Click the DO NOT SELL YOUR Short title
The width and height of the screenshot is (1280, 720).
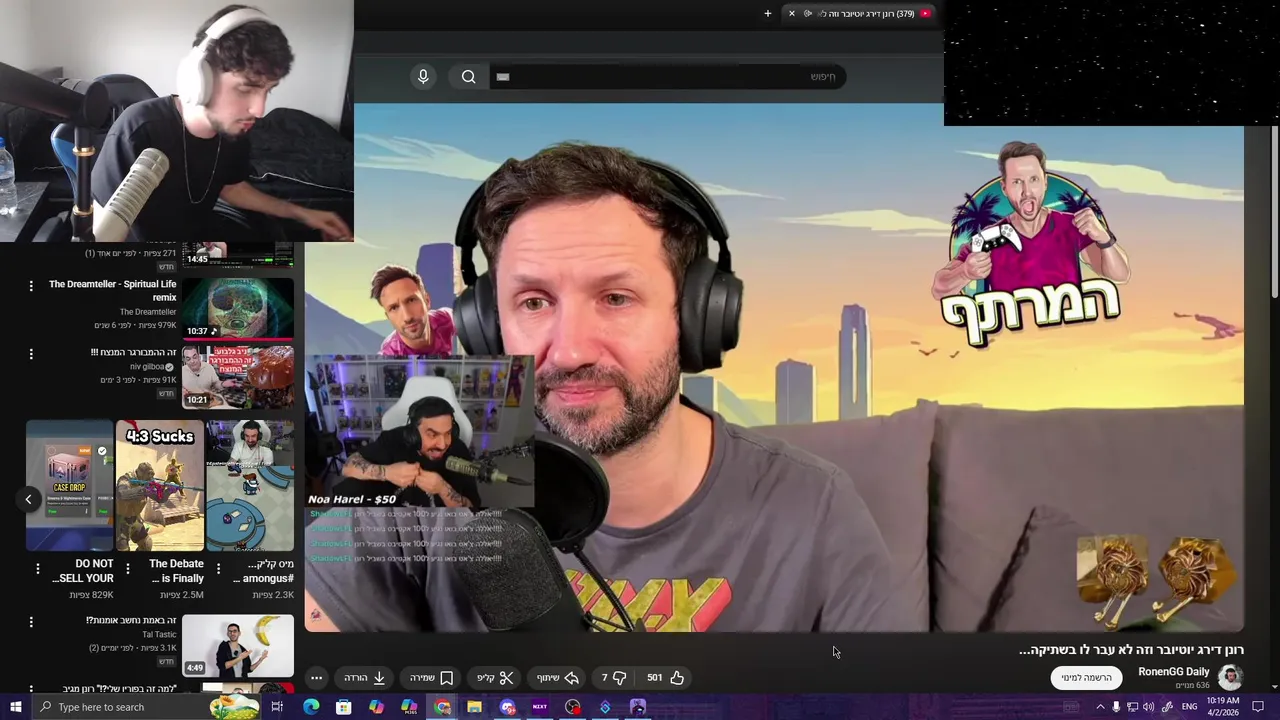pos(85,571)
